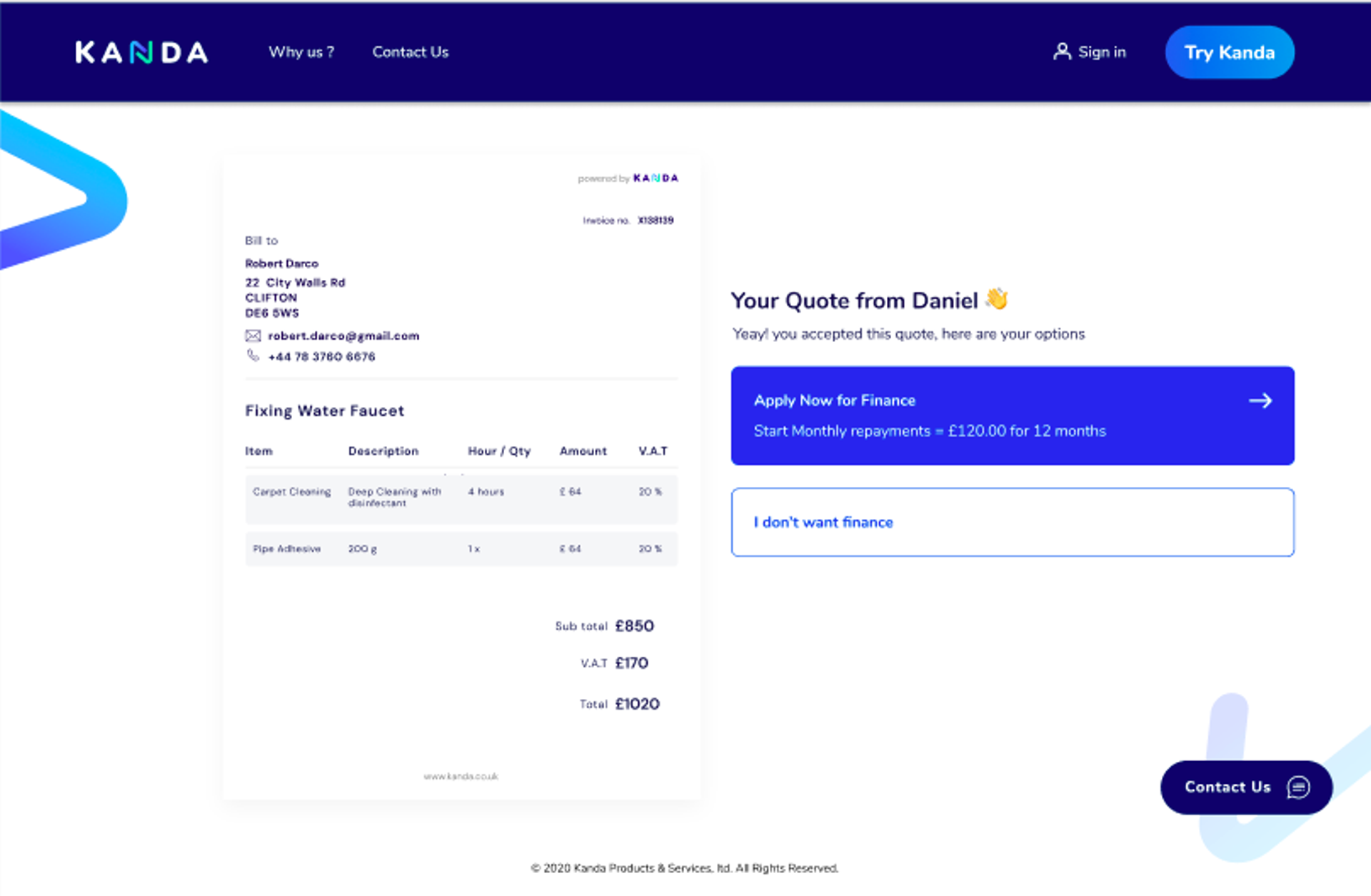1371x896 pixels.
Task: Click the phone icon beside the phone number
Action: (253, 356)
